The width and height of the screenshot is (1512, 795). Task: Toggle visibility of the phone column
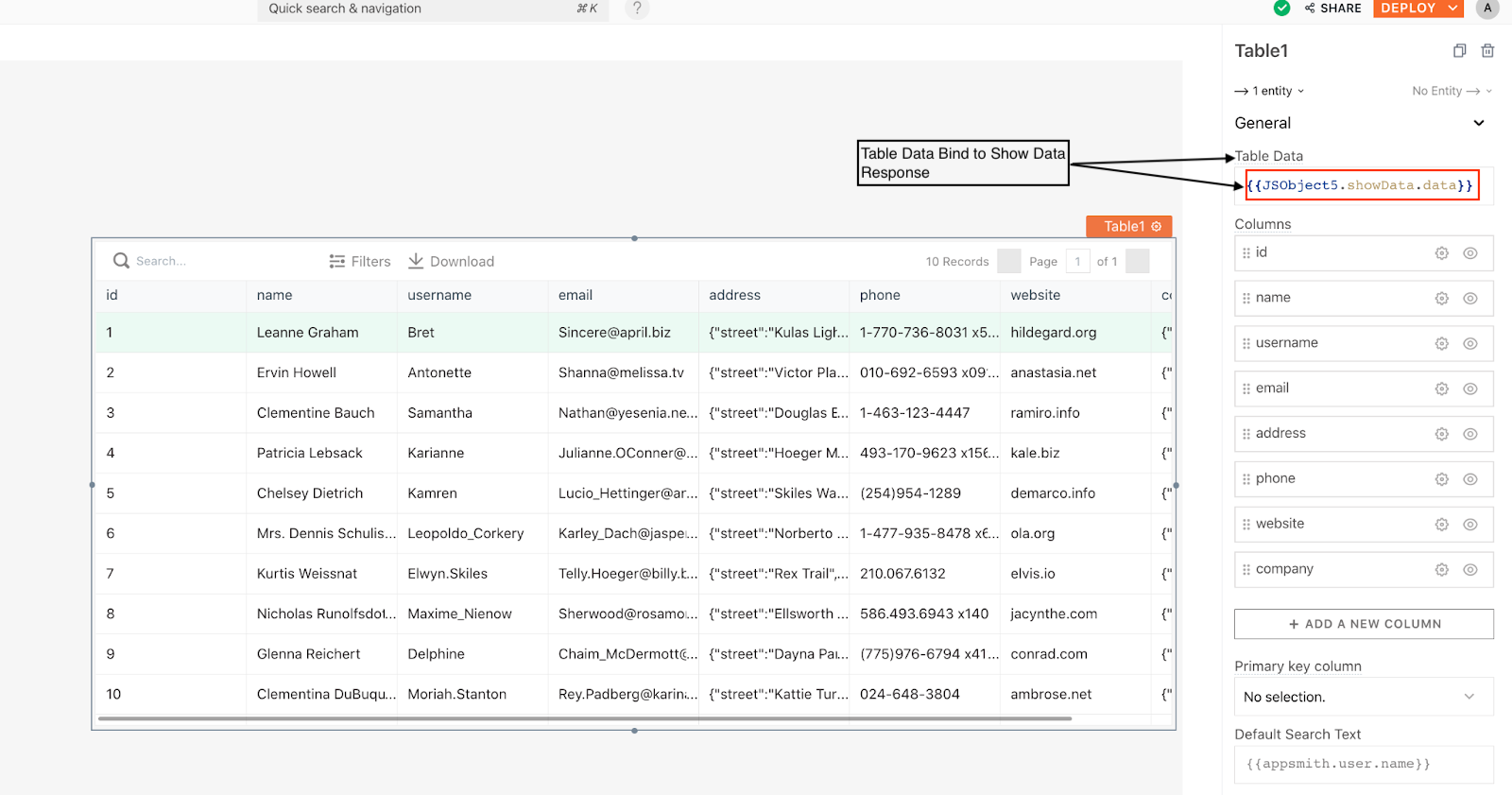click(x=1469, y=479)
